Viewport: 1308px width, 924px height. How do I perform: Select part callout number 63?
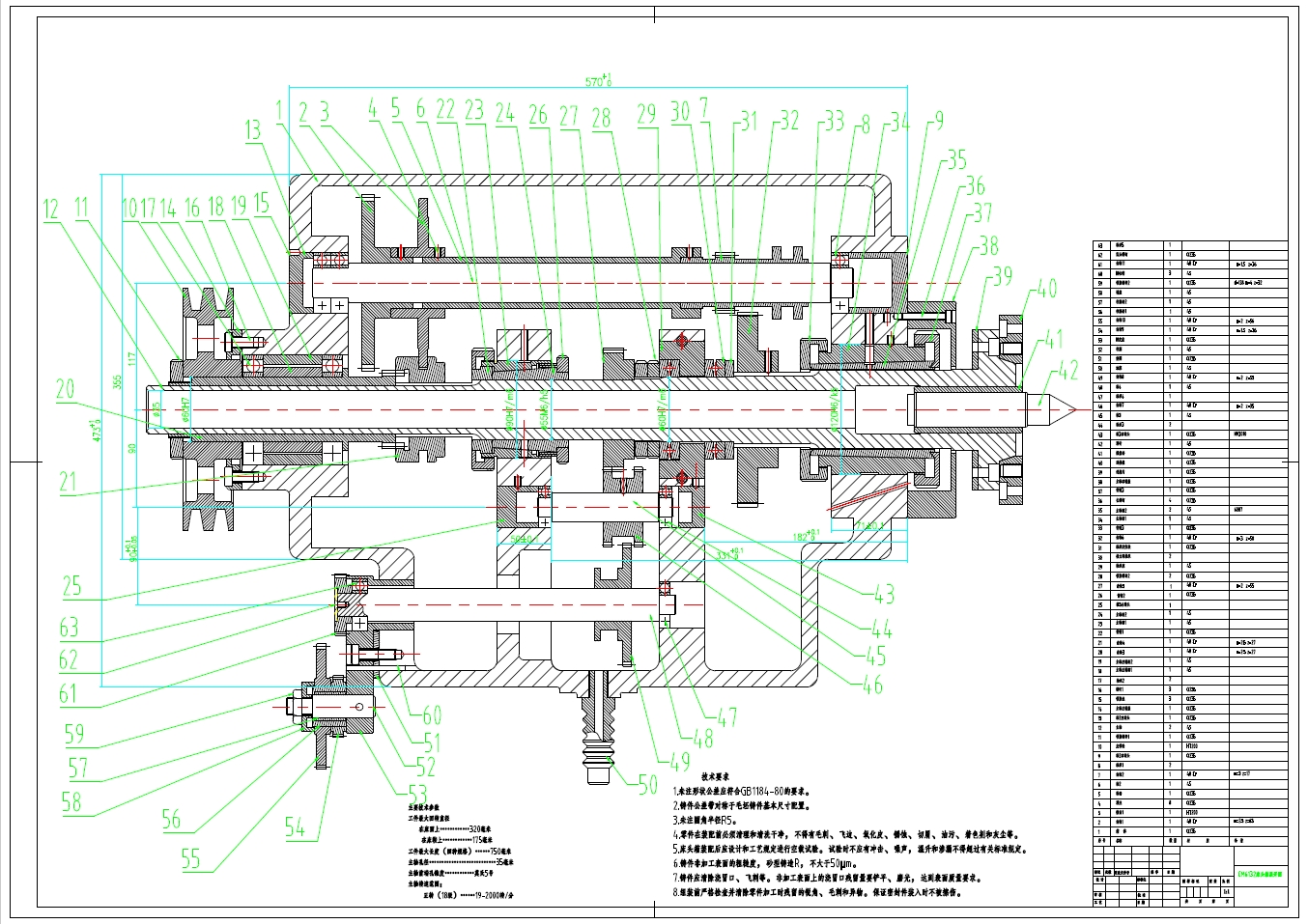pos(69,627)
